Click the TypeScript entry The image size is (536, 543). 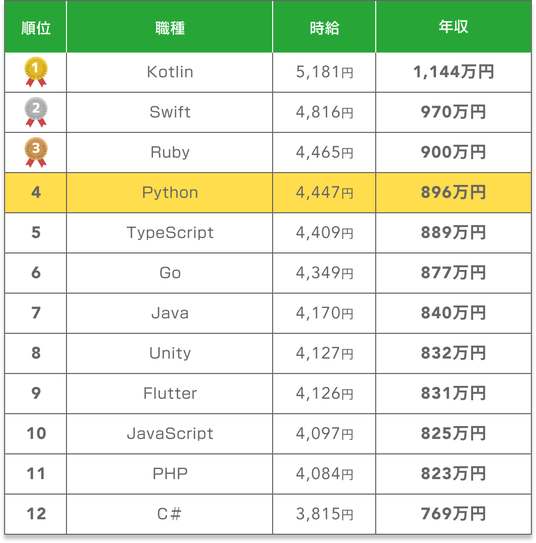[170, 233]
